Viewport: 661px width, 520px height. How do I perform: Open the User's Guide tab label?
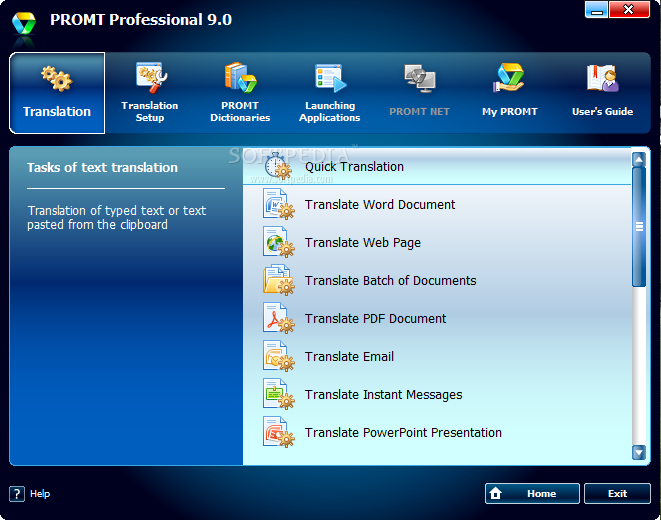(x=602, y=112)
